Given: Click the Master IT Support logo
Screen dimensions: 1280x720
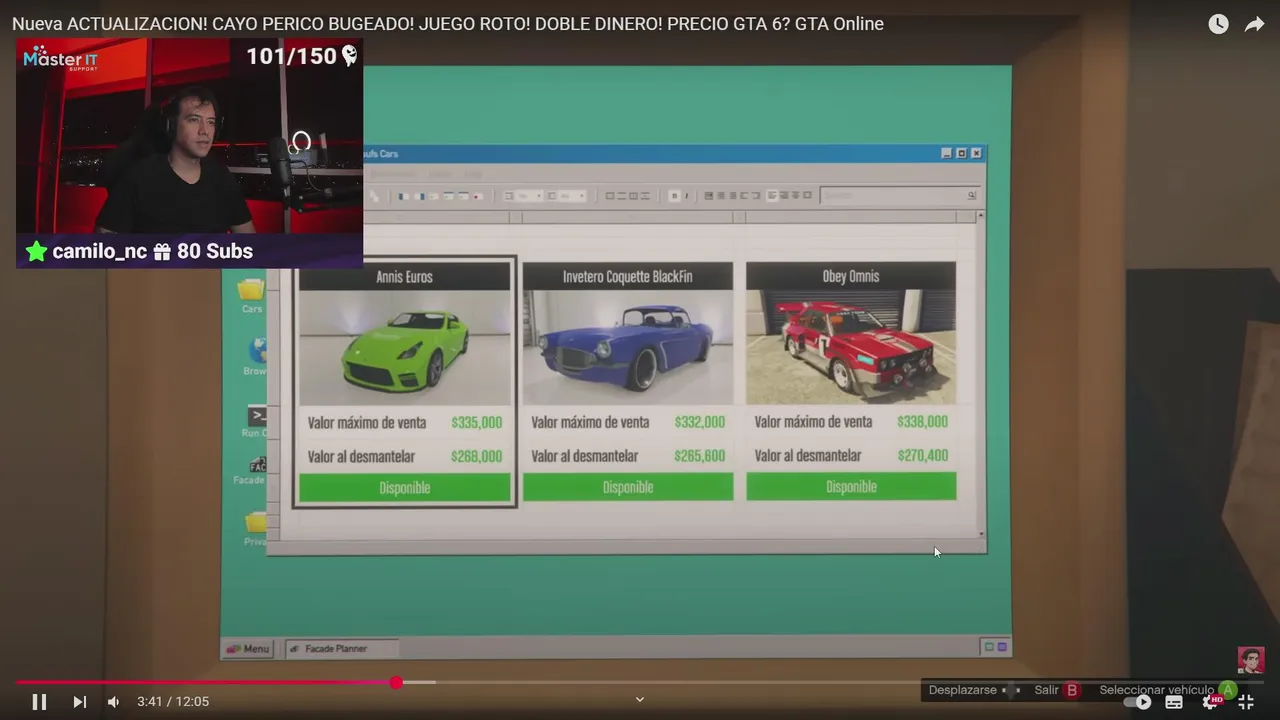Looking at the screenshot, I should tap(60, 60).
